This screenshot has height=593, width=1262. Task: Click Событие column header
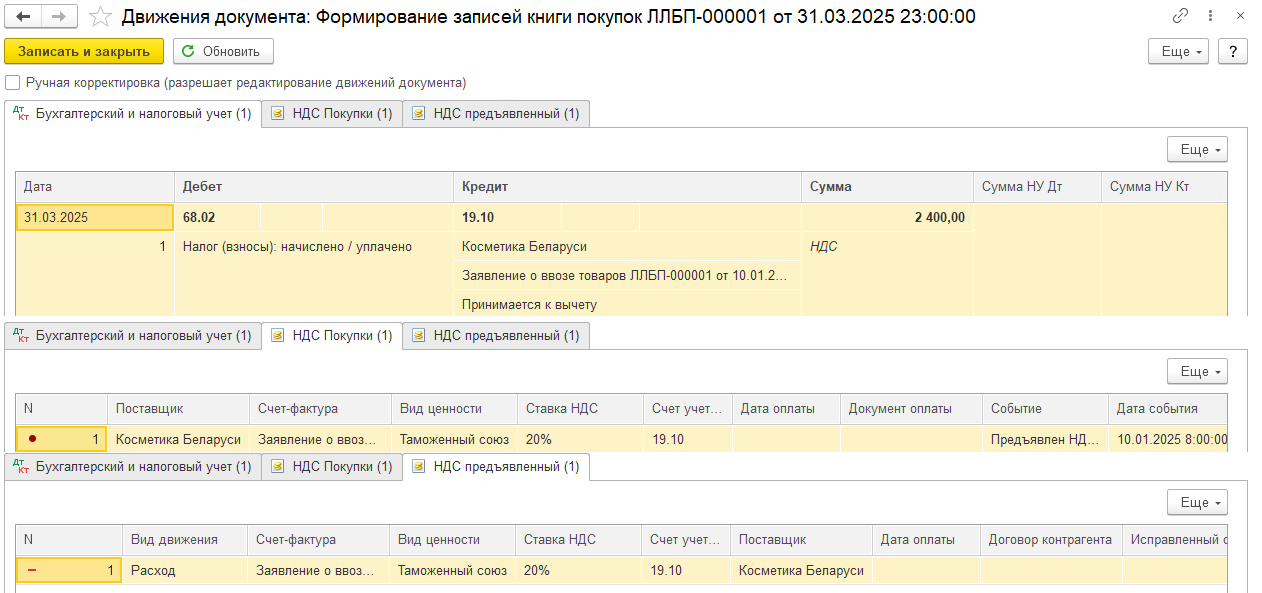click(1045, 408)
